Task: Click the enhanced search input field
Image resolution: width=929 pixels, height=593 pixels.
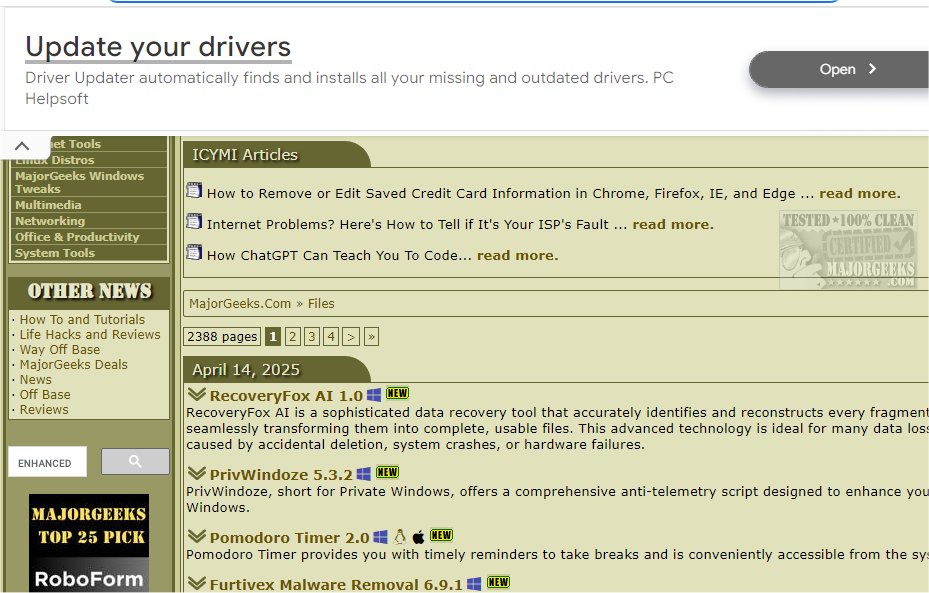Action: [48, 462]
